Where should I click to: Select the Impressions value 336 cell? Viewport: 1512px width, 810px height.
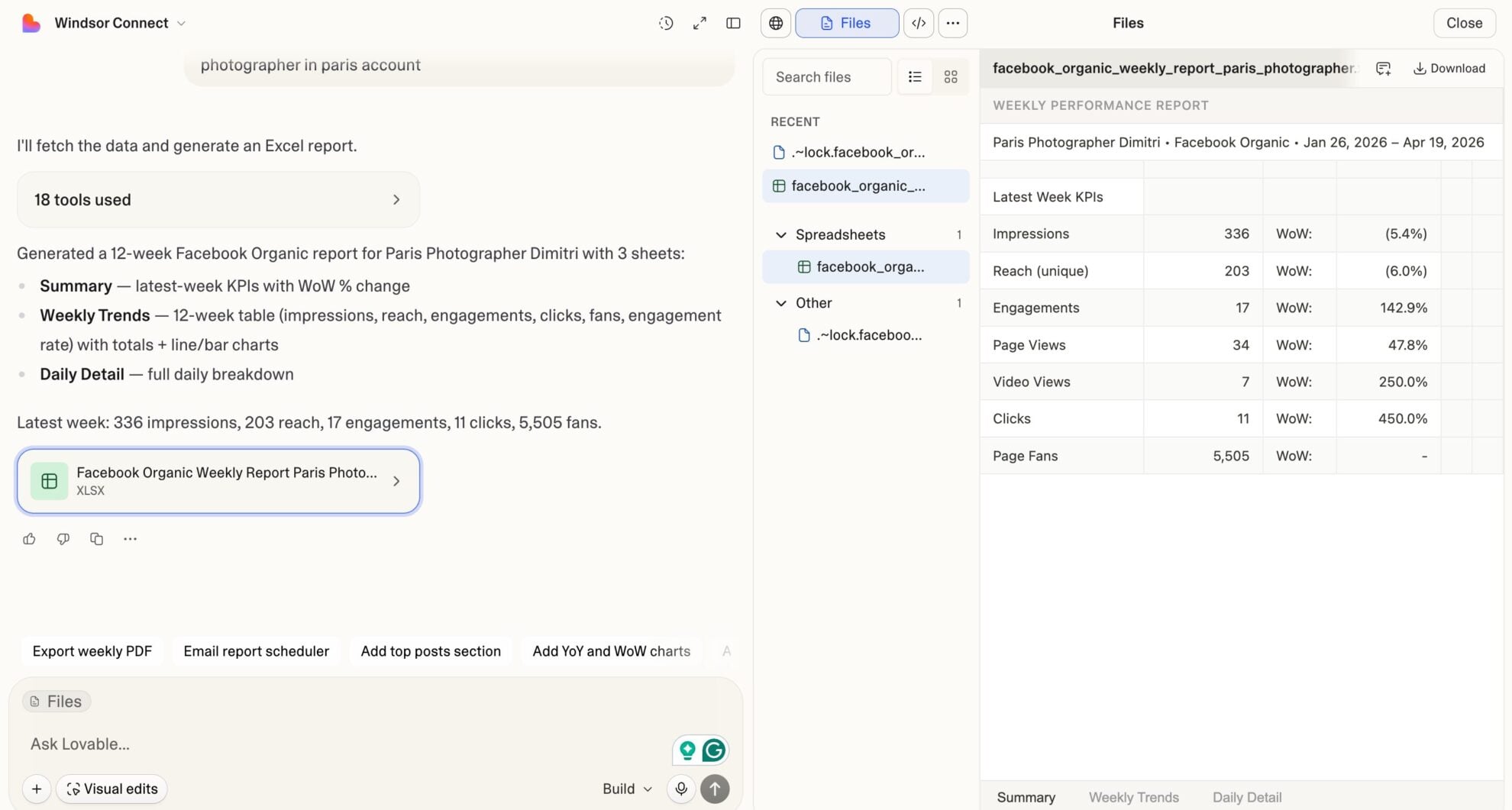pos(1203,234)
